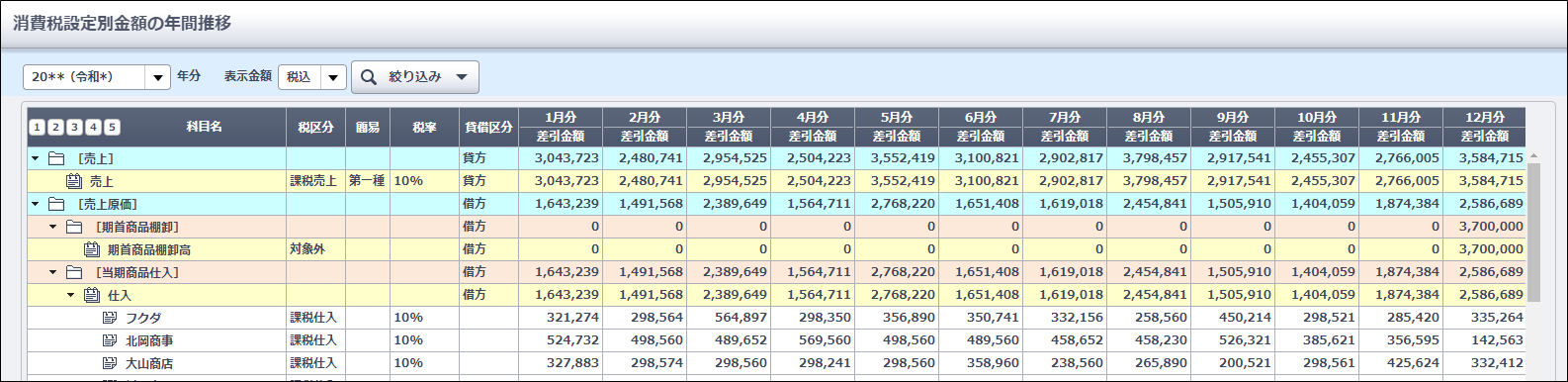The height and width of the screenshot is (382, 1568).
Task: Select tree level 5 button
Action: [x=112, y=127]
